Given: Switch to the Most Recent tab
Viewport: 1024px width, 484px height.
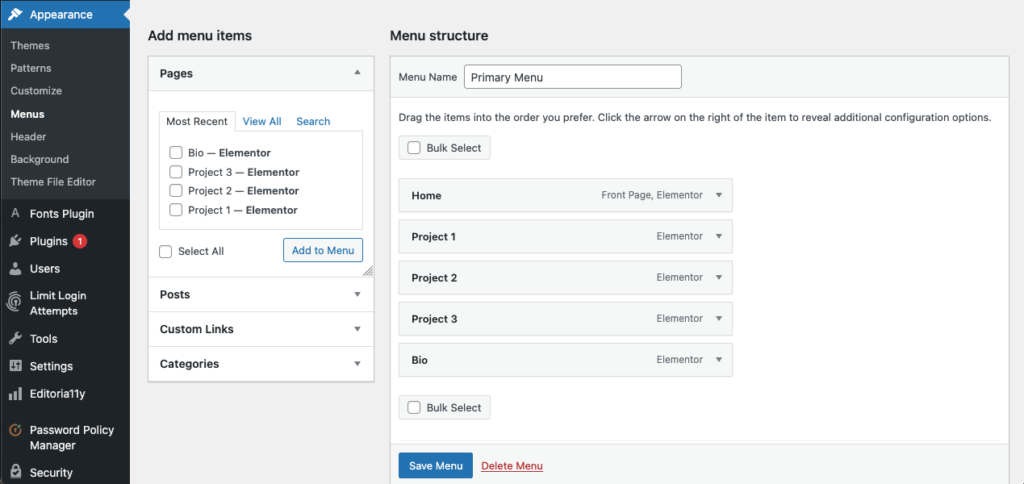Looking at the screenshot, I should pos(197,121).
